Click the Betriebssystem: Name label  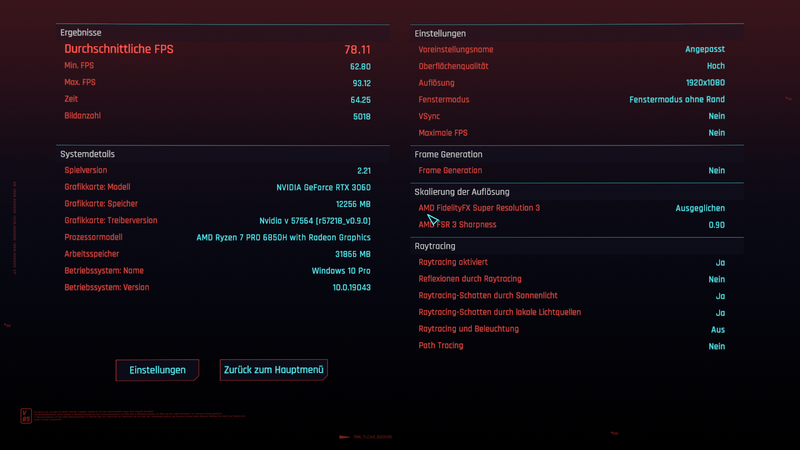pos(104,271)
